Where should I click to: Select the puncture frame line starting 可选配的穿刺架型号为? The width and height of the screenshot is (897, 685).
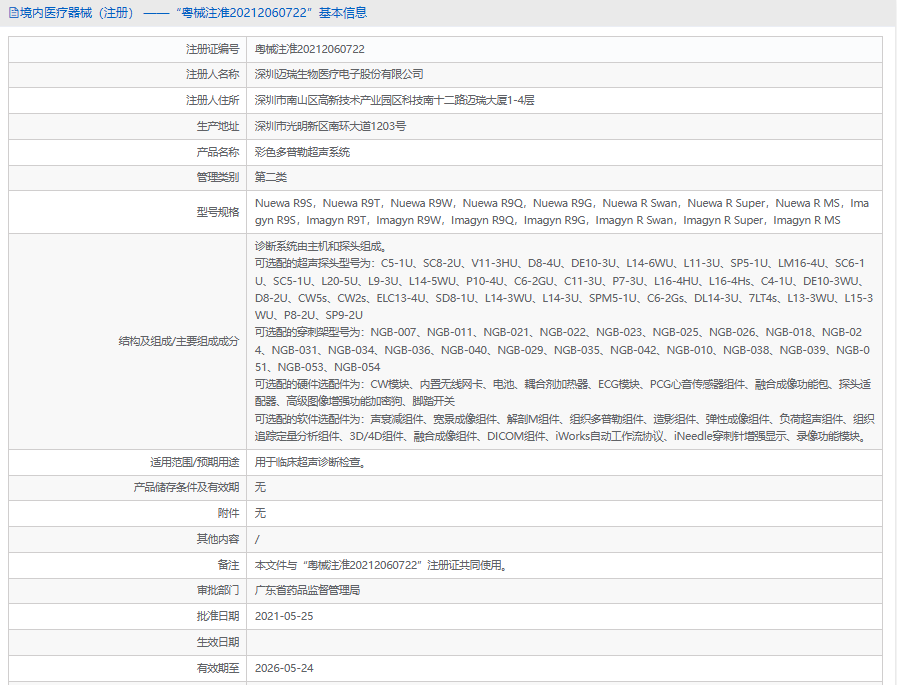[x=562, y=350]
